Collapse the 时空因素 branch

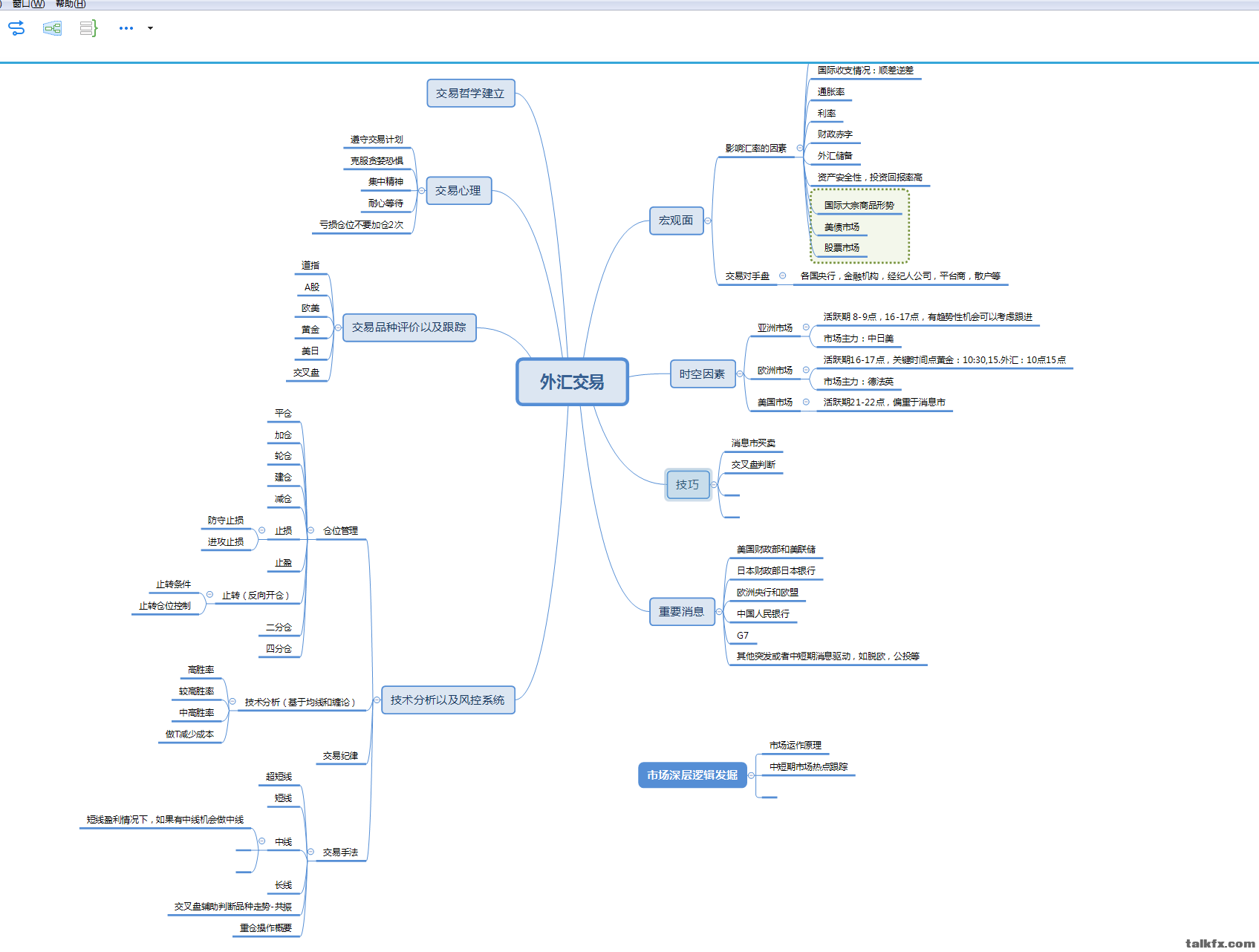[x=740, y=374]
